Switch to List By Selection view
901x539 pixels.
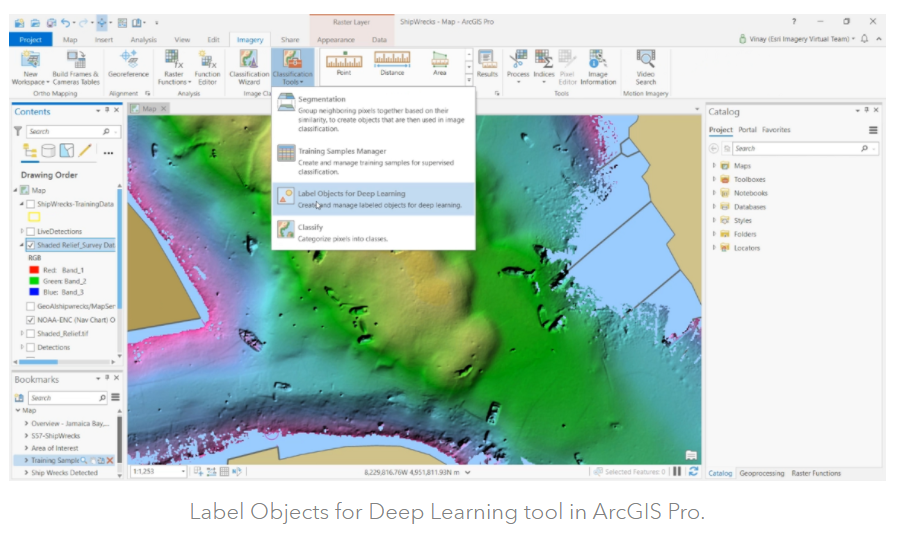pyautogui.click(x=67, y=151)
